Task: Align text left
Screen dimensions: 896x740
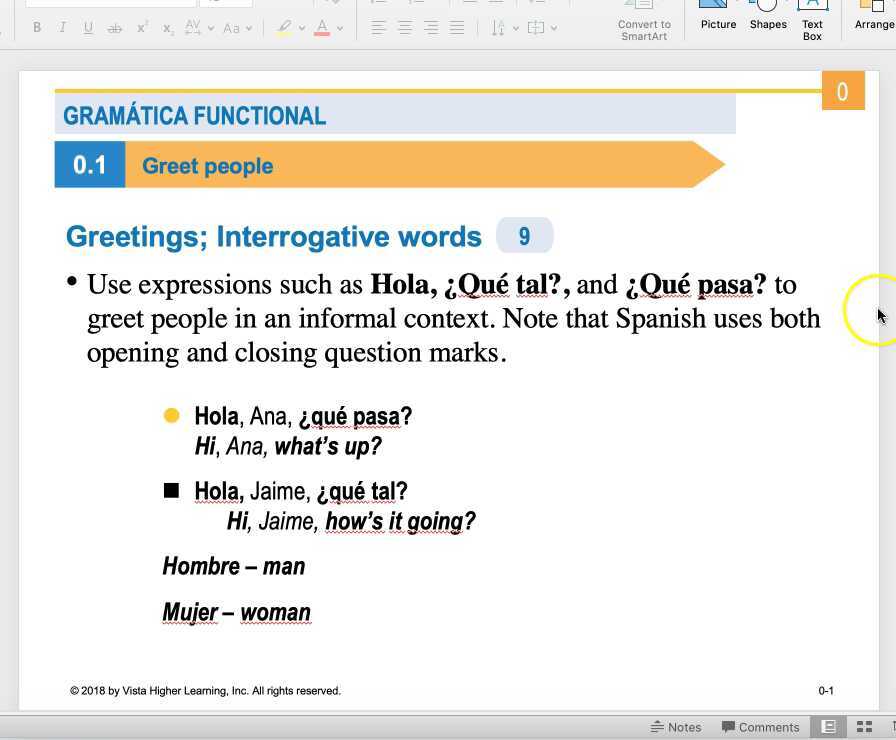Action: coord(379,28)
